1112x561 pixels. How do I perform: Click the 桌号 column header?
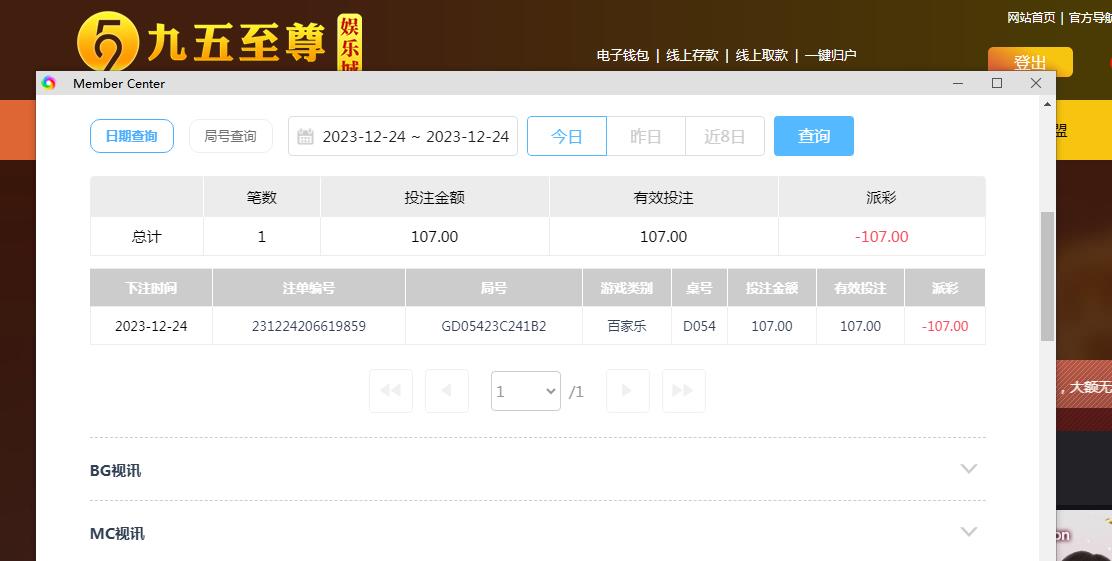coord(699,288)
